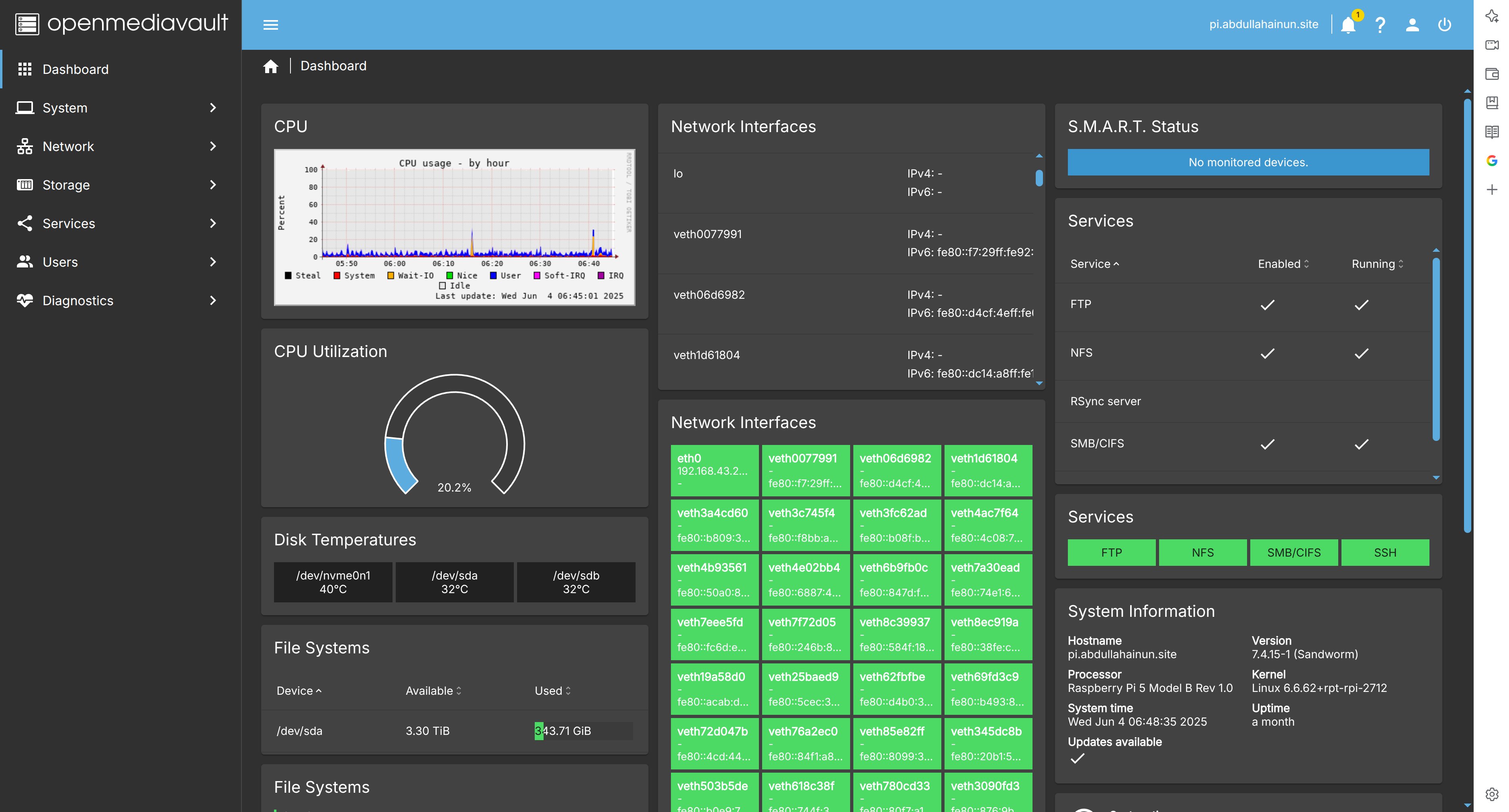Open Users sidebar section
The height and width of the screenshot is (812, 1509).
pos(120,262)
